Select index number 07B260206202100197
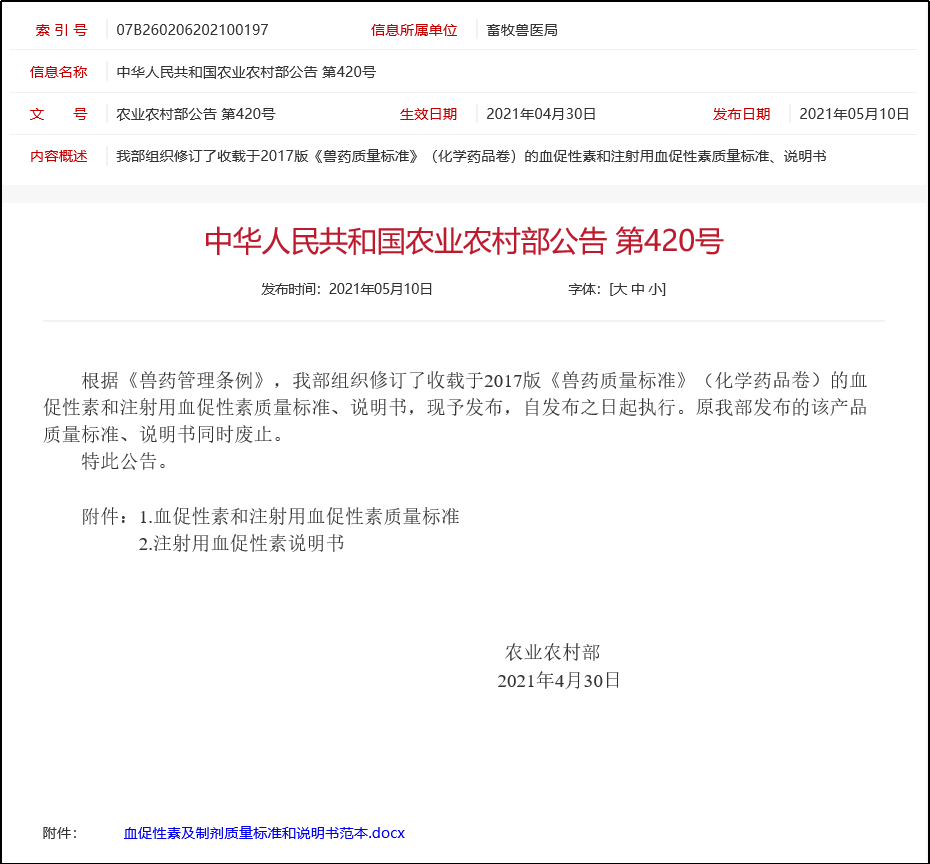 coord(192,30)
